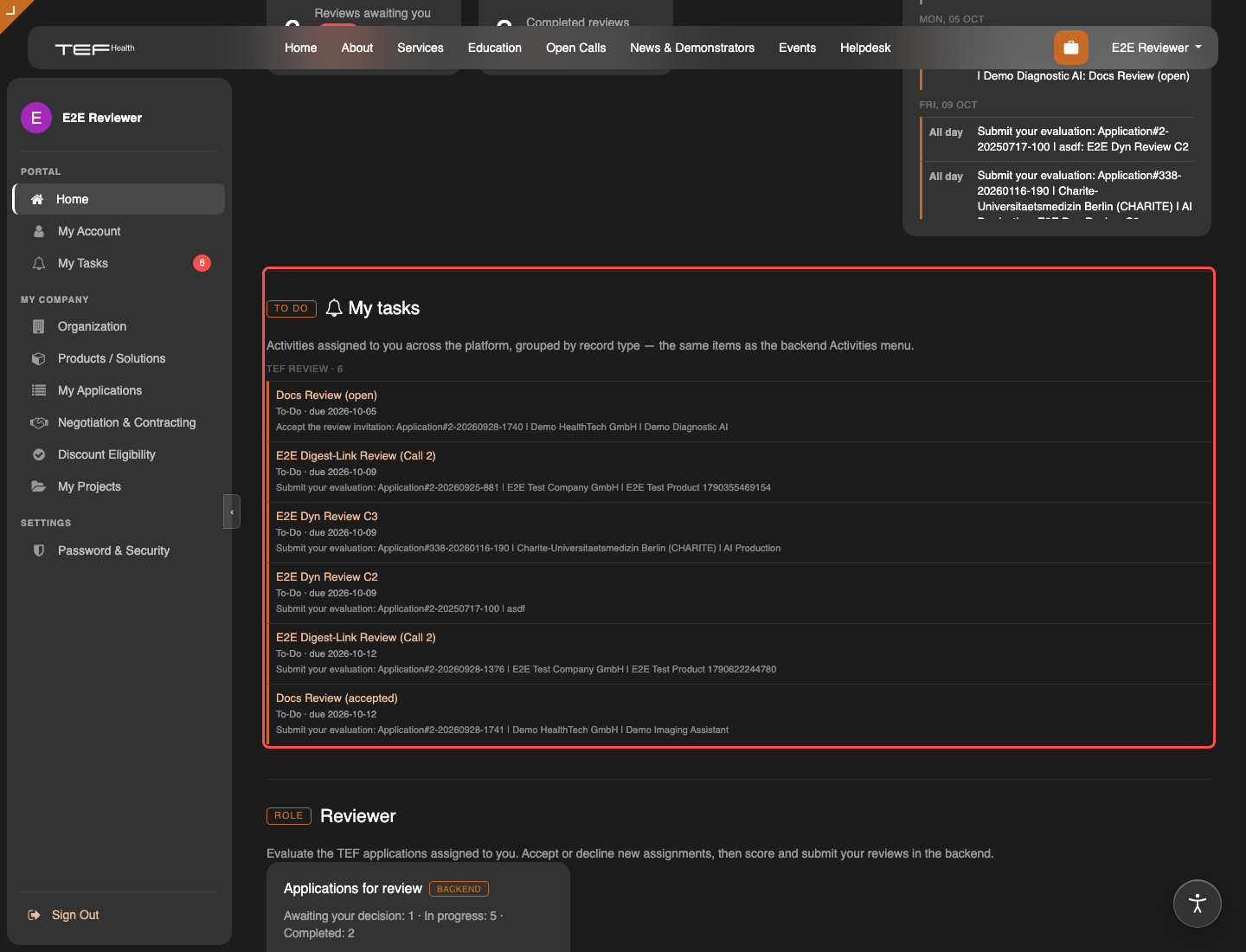
Task: Click the TO DO tag near My tasks
Action: tap(292, 308)
